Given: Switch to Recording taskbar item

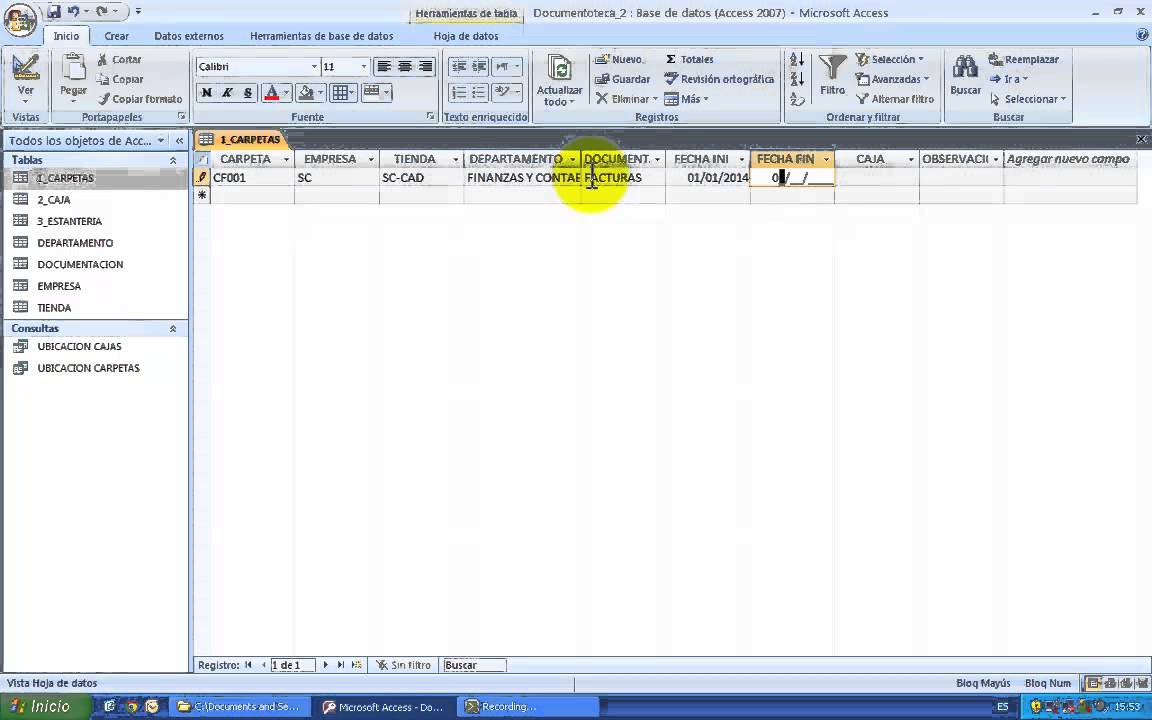Looking at the screenshot, I should tap(527, 707).
